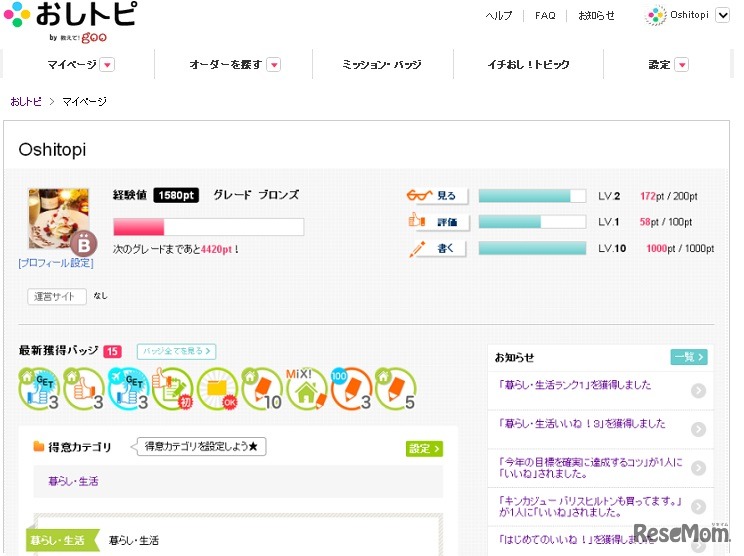Click the pink experience progress bar
Viewport: 744px width, 556px height.
click(208, 227)
